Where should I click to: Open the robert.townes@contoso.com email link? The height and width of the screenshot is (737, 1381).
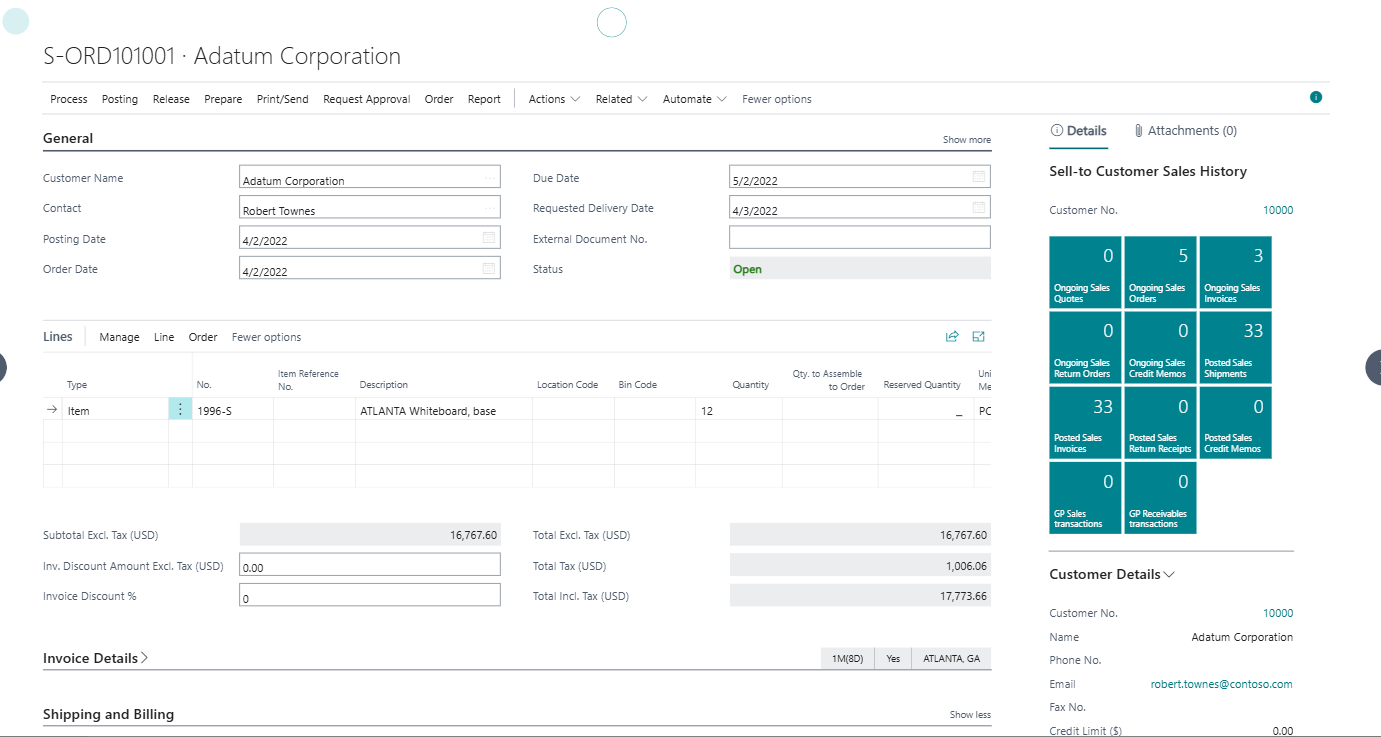(x=1221, y=684)
